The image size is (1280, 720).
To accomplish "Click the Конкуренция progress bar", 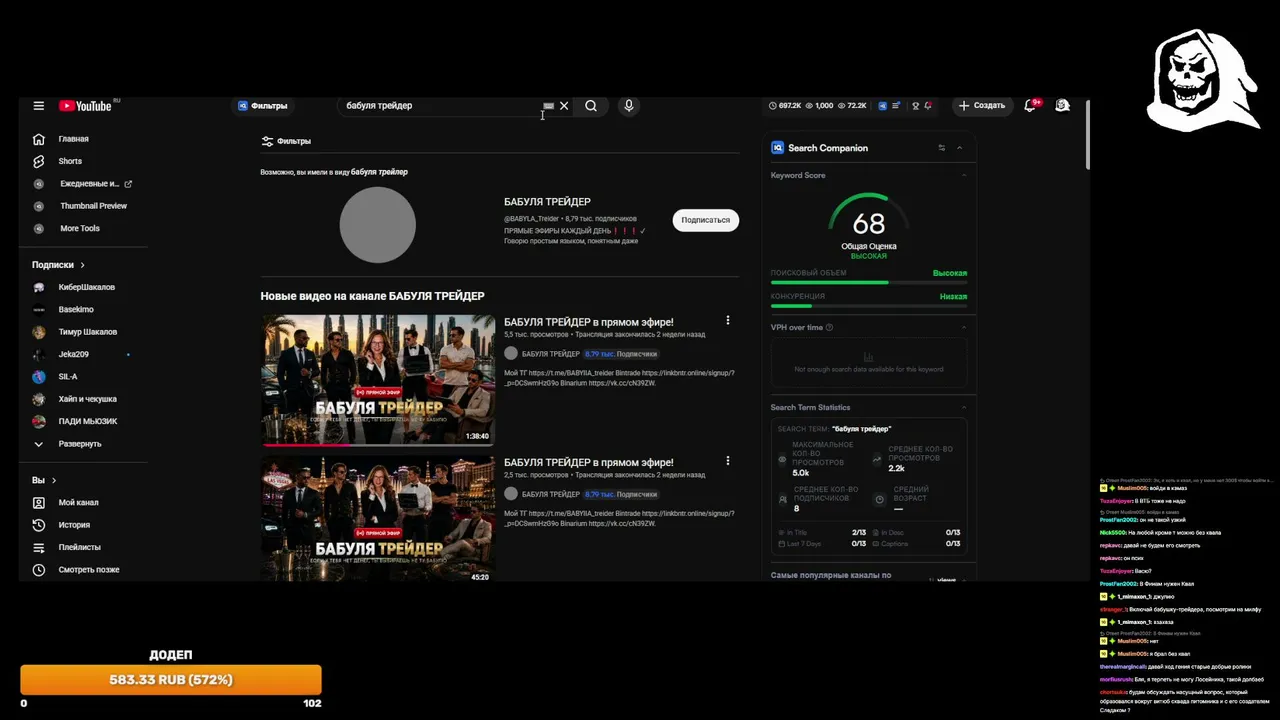I will [x=869, y=306].
